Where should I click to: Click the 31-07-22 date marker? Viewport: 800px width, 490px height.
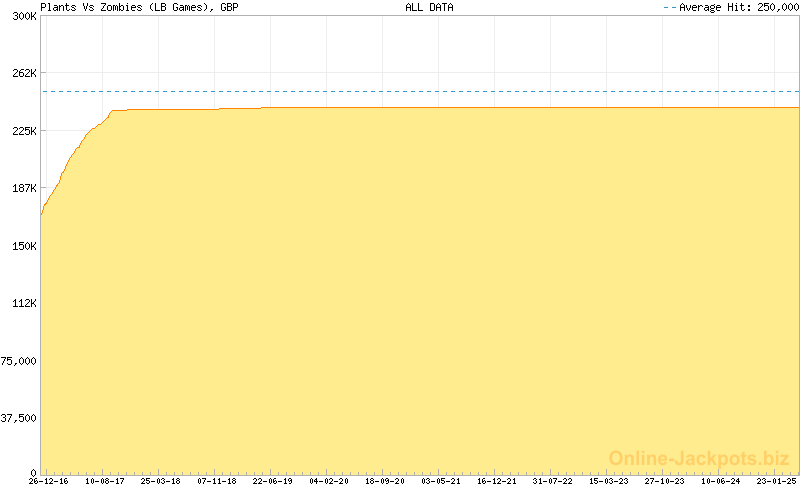coord(553,481)
